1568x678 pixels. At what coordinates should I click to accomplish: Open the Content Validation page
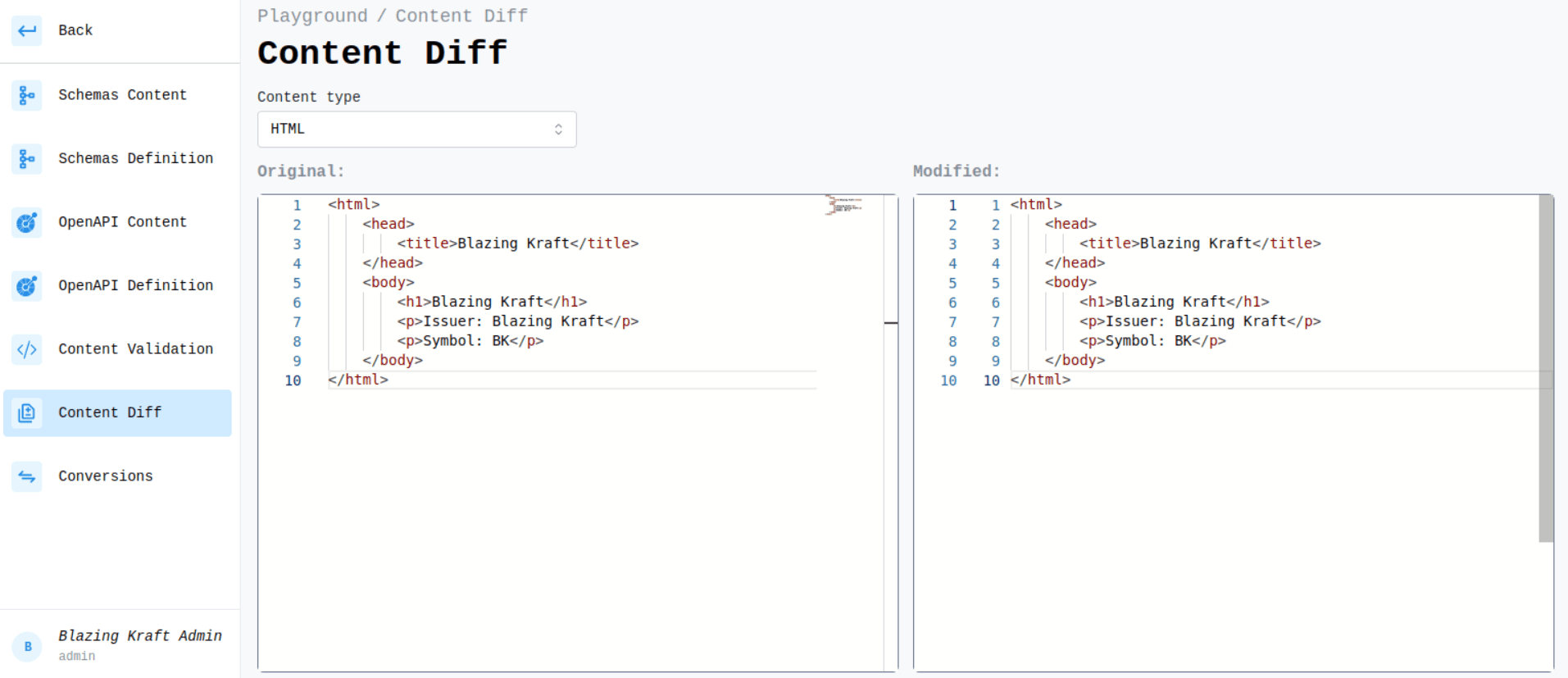135,349
